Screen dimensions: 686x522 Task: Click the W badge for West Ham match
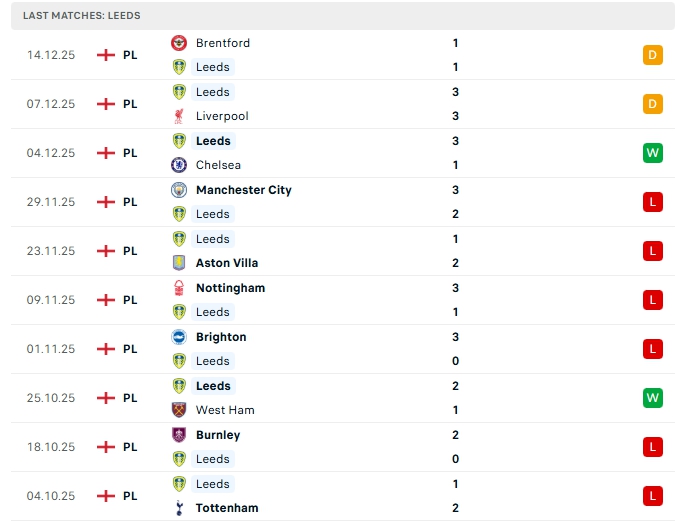click(653, 398)
